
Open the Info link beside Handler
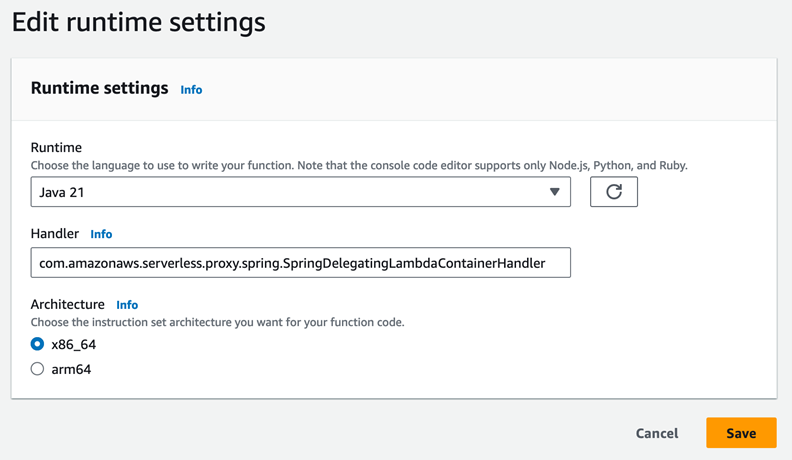coord(101,234)
